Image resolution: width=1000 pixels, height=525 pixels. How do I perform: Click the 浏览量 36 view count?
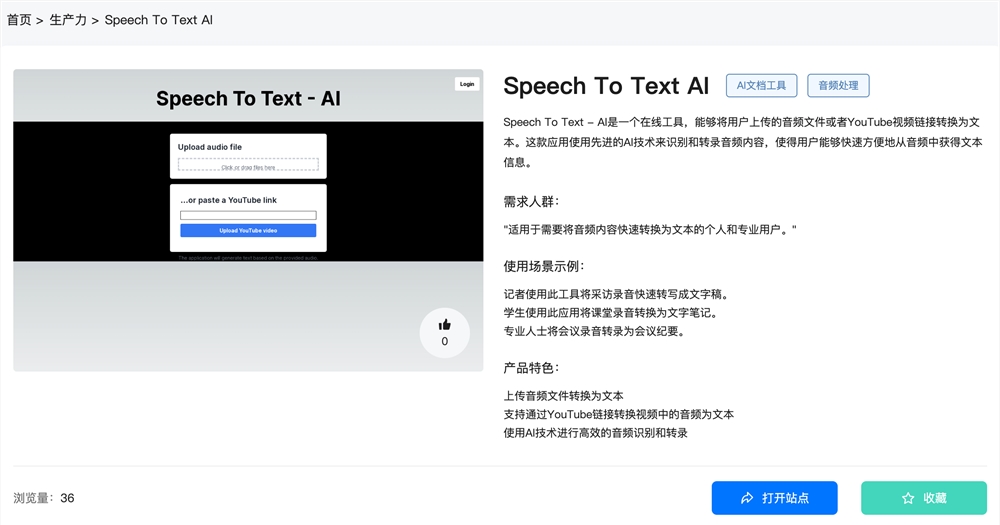tap(44, 498)
